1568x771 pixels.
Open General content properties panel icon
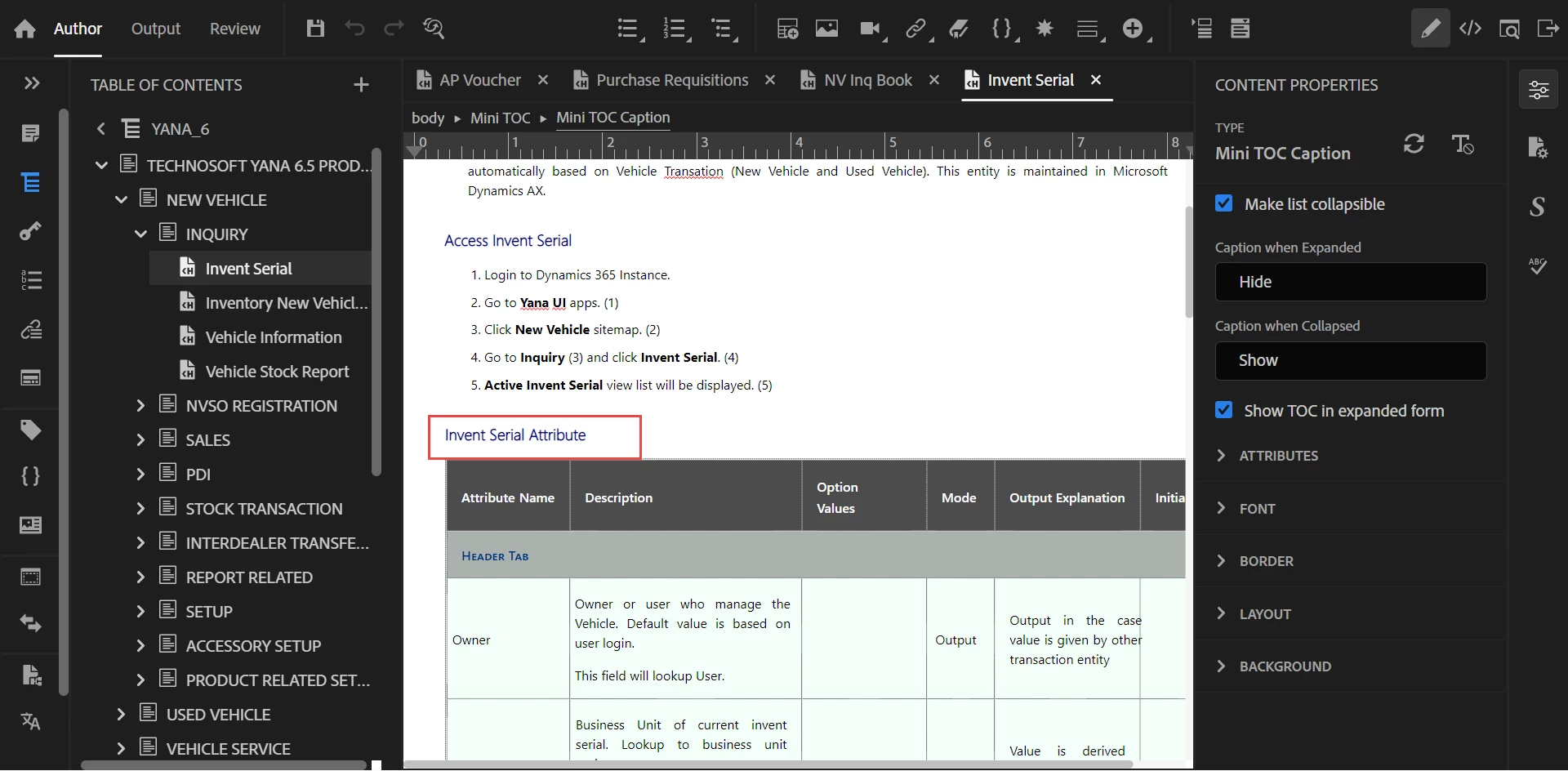1538,89
